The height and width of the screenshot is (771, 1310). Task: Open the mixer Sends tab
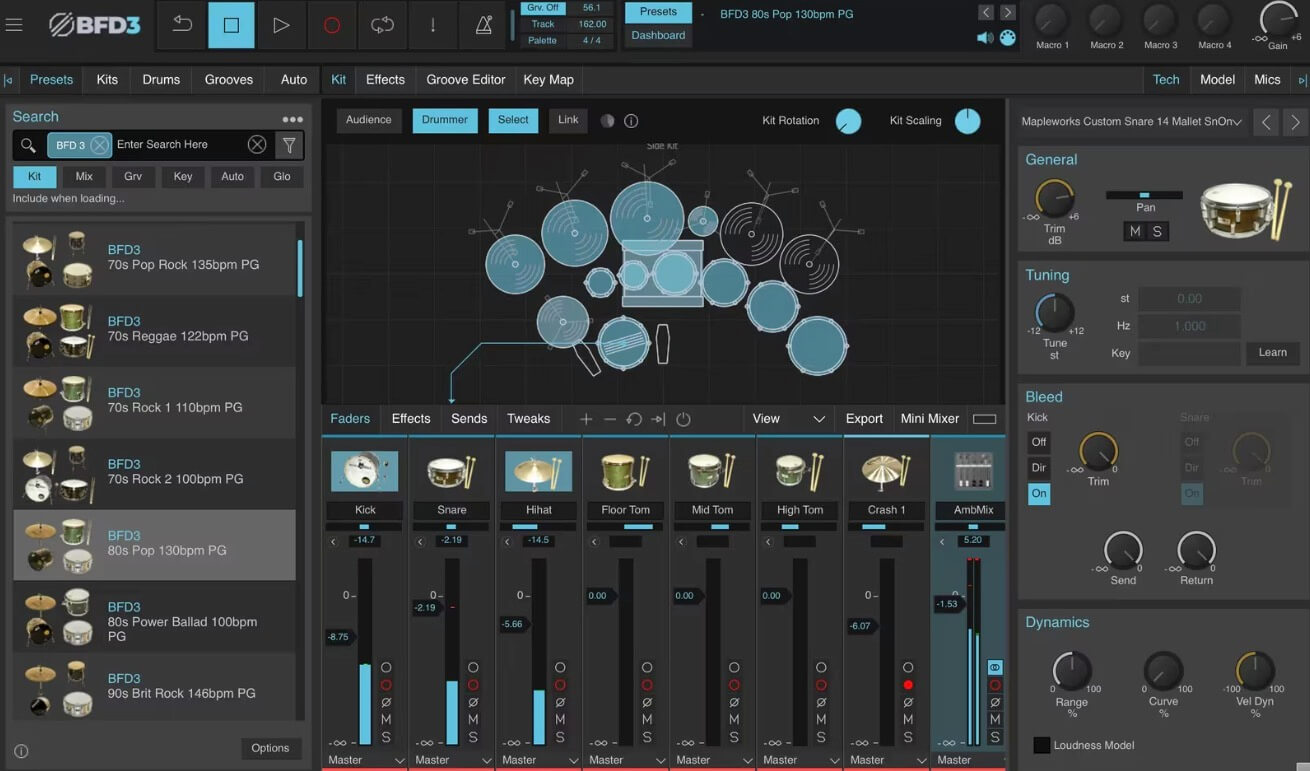point(469,419)
